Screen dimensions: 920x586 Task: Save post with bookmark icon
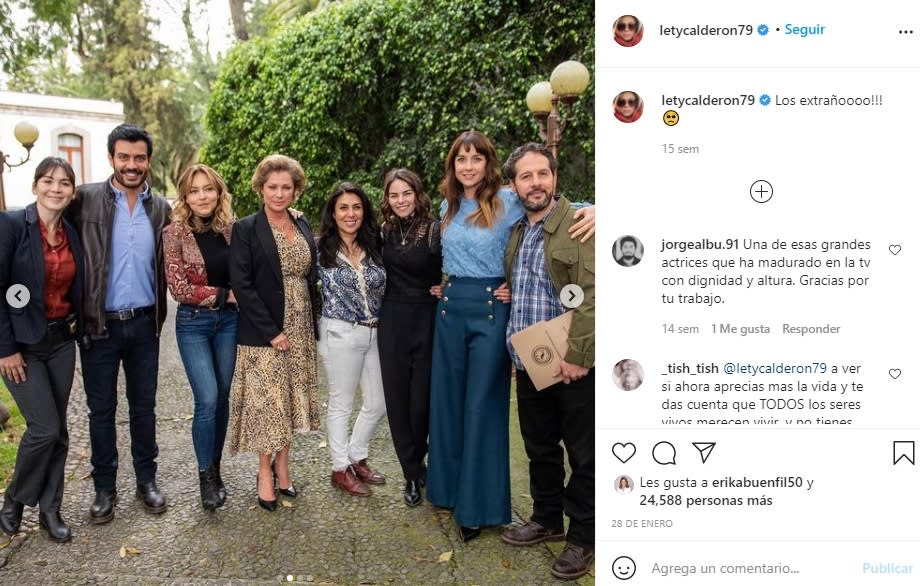[904, 453]
